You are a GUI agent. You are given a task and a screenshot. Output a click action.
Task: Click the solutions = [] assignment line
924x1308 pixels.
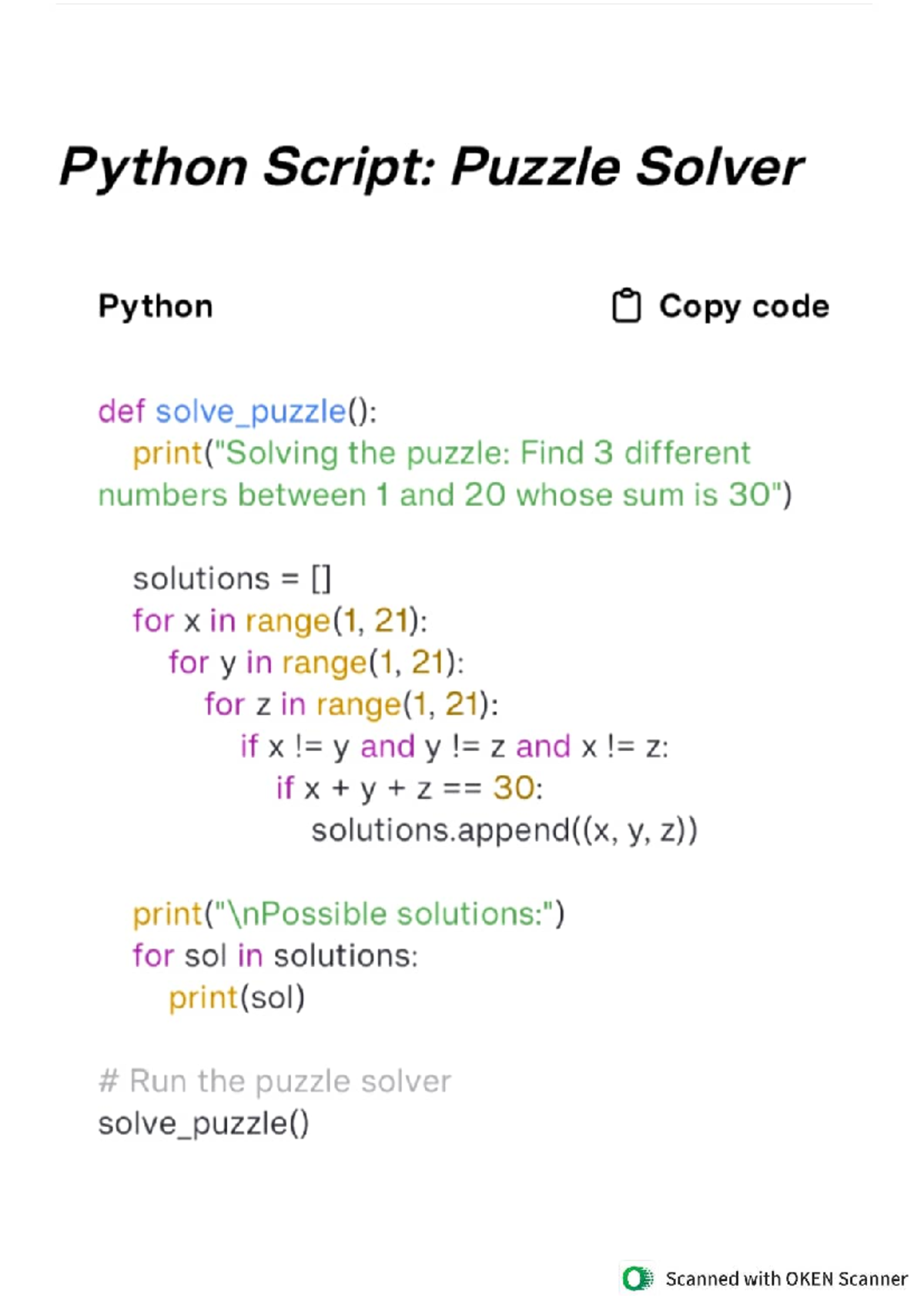tap(232, 579)
